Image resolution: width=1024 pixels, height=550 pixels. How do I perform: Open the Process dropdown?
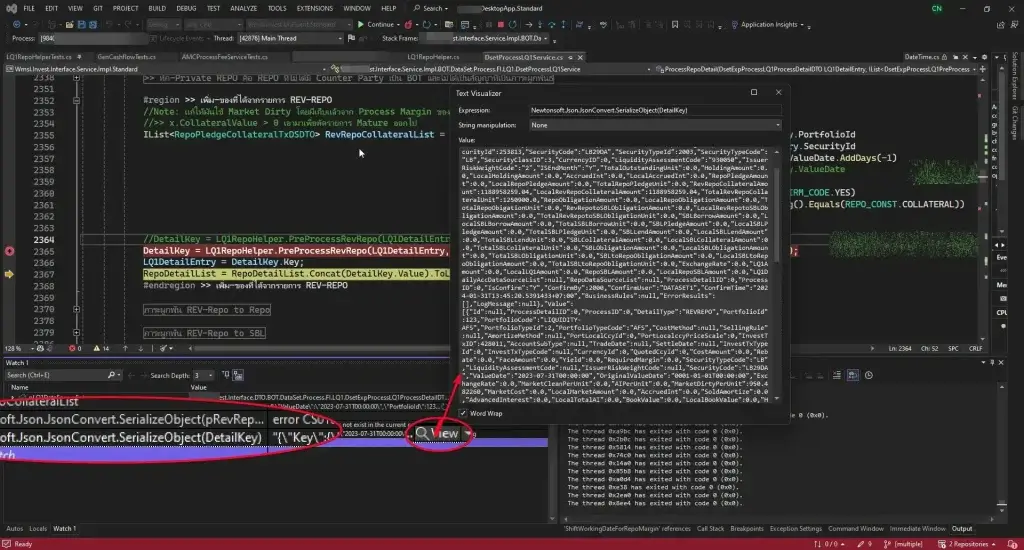tap(91, 39)
